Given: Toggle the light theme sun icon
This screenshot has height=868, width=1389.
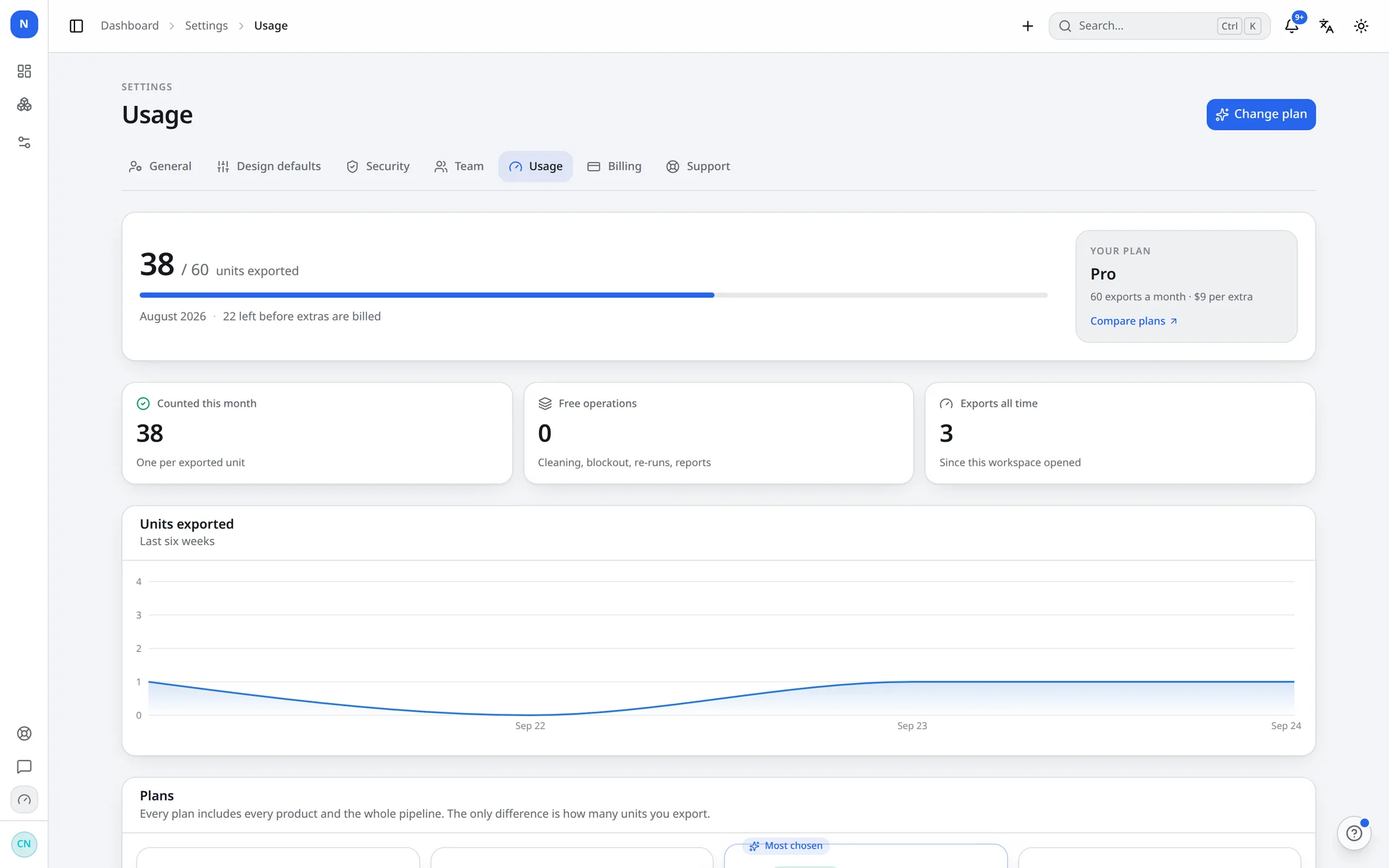Looking at the screenshot, I should [1361, 26].
